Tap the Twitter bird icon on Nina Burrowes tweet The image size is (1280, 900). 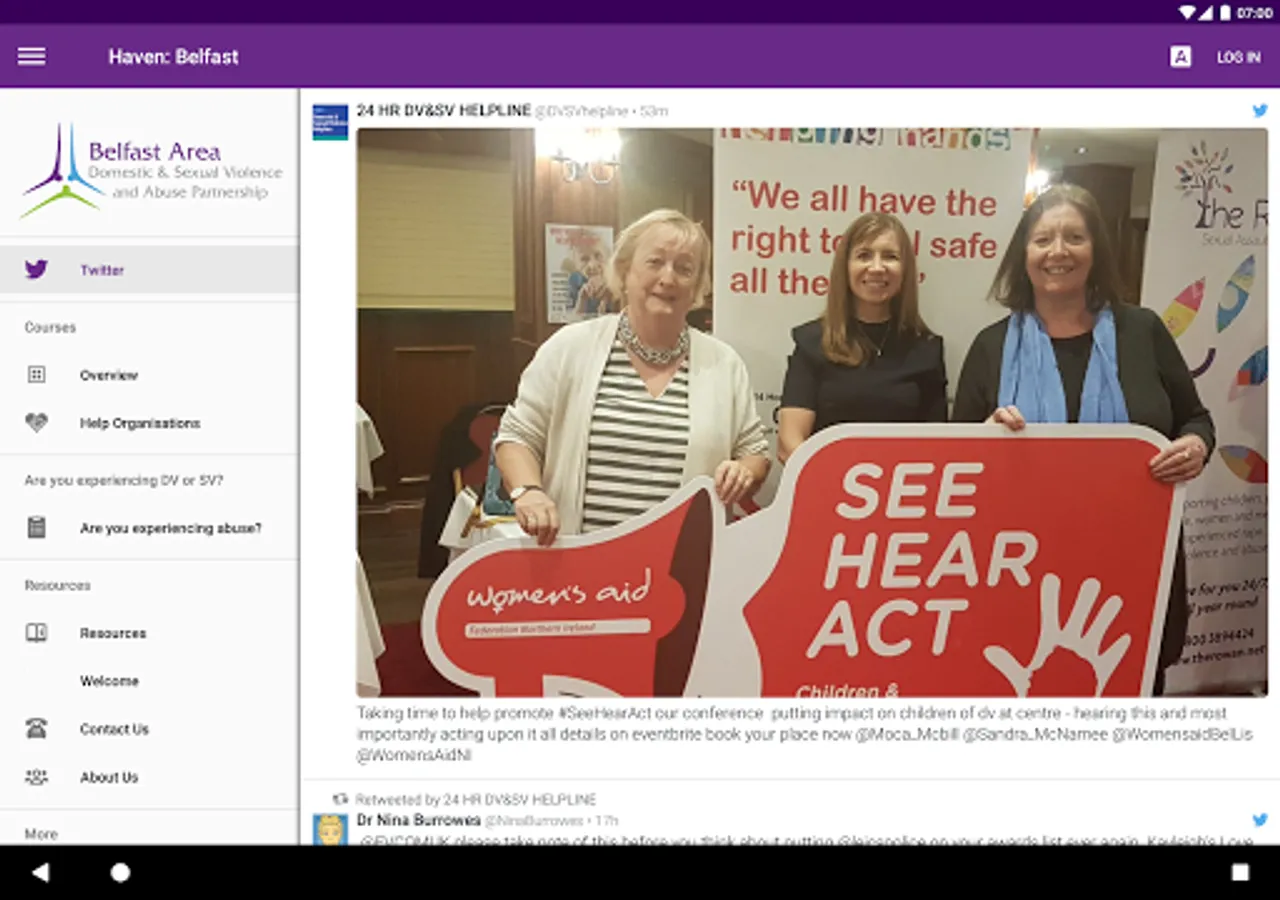[x=1260, y=820]
